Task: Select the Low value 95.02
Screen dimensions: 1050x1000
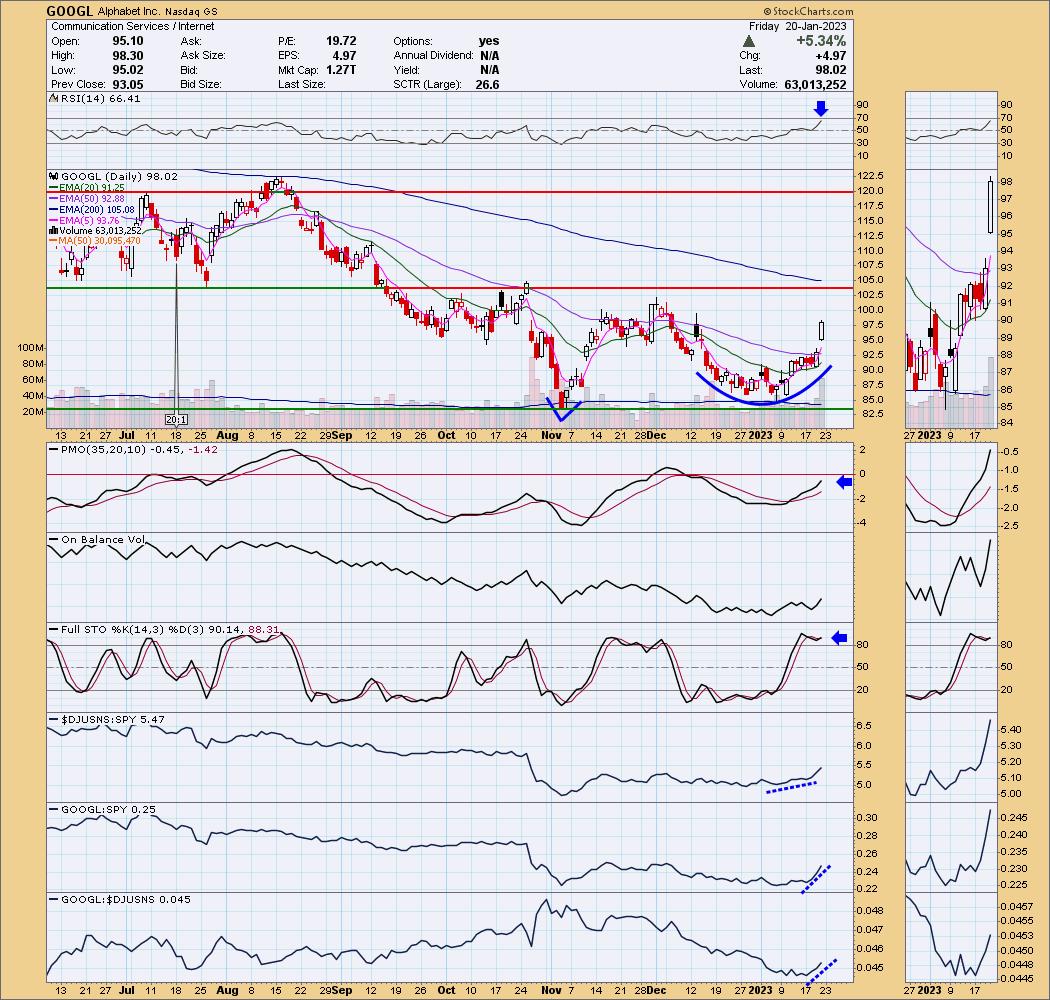Action: coord(128,70)
